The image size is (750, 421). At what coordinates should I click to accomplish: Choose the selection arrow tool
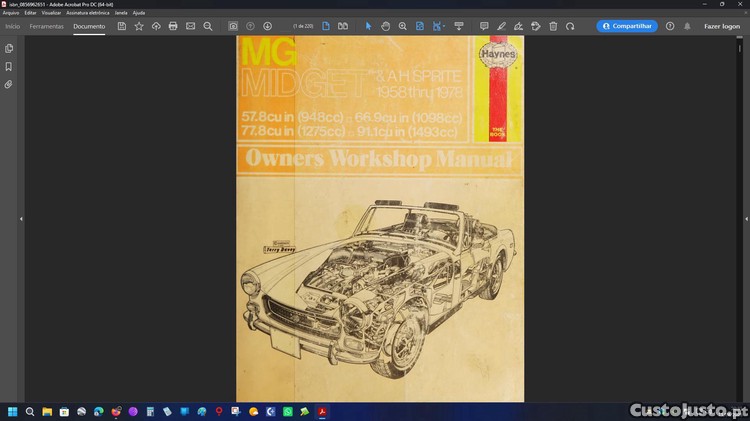368,26
